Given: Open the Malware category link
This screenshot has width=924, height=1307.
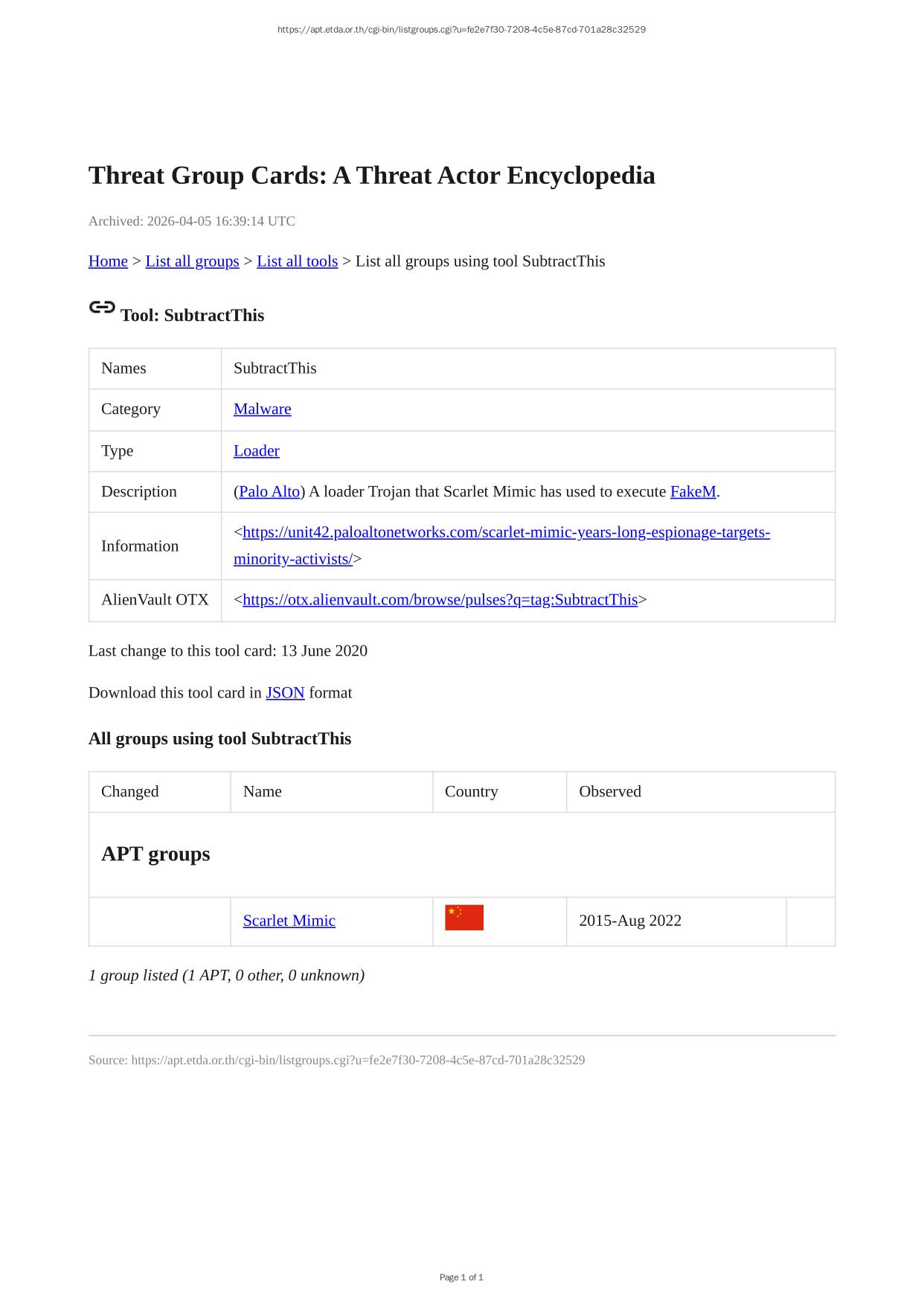Looking at the screenshot, I should click(262, 409).
